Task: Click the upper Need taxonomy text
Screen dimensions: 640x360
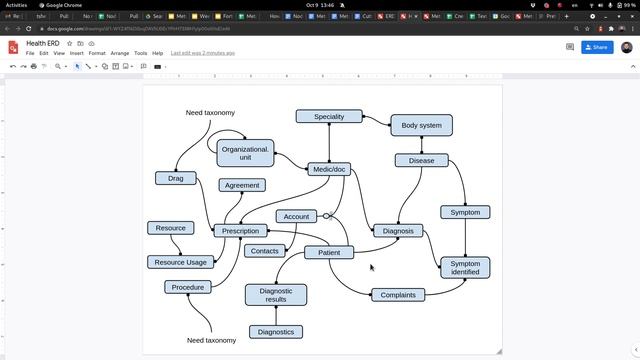Action: click(x=210, y=113)
